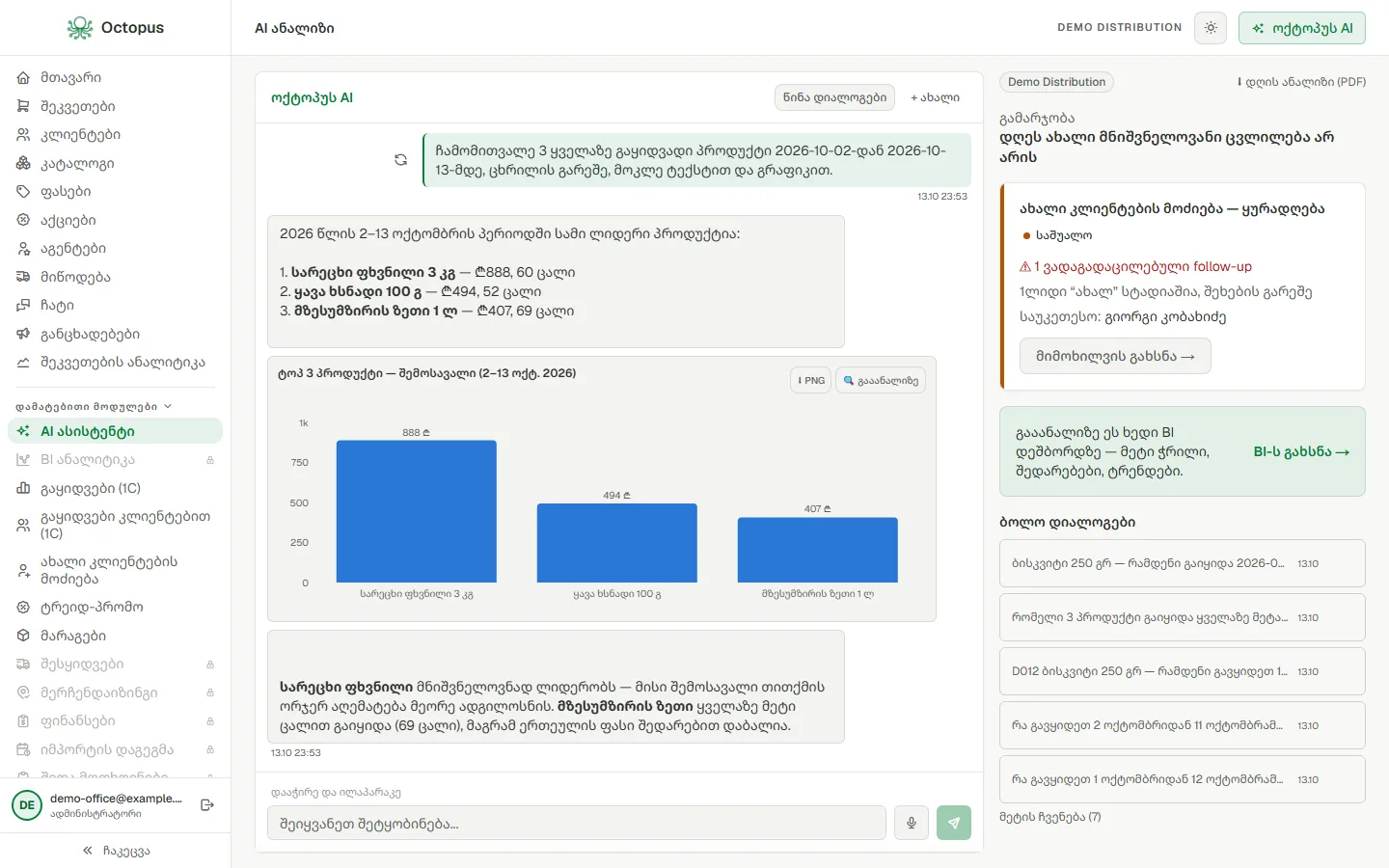This screenshot has width=1389, height=868.
Task: Click the გაანალიზე magnifier button on chart
Action: 881,380
